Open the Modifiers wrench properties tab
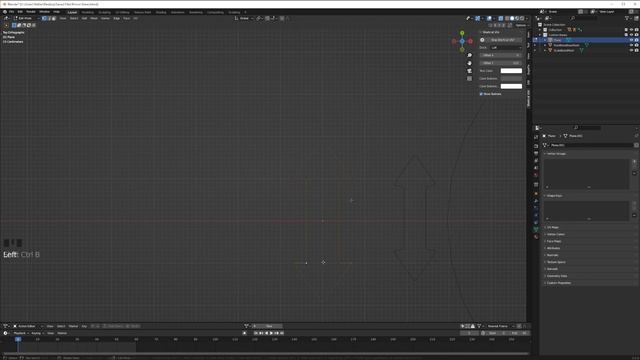The height and width of the screenshot is (360, 640). click(x=536, y=201)
